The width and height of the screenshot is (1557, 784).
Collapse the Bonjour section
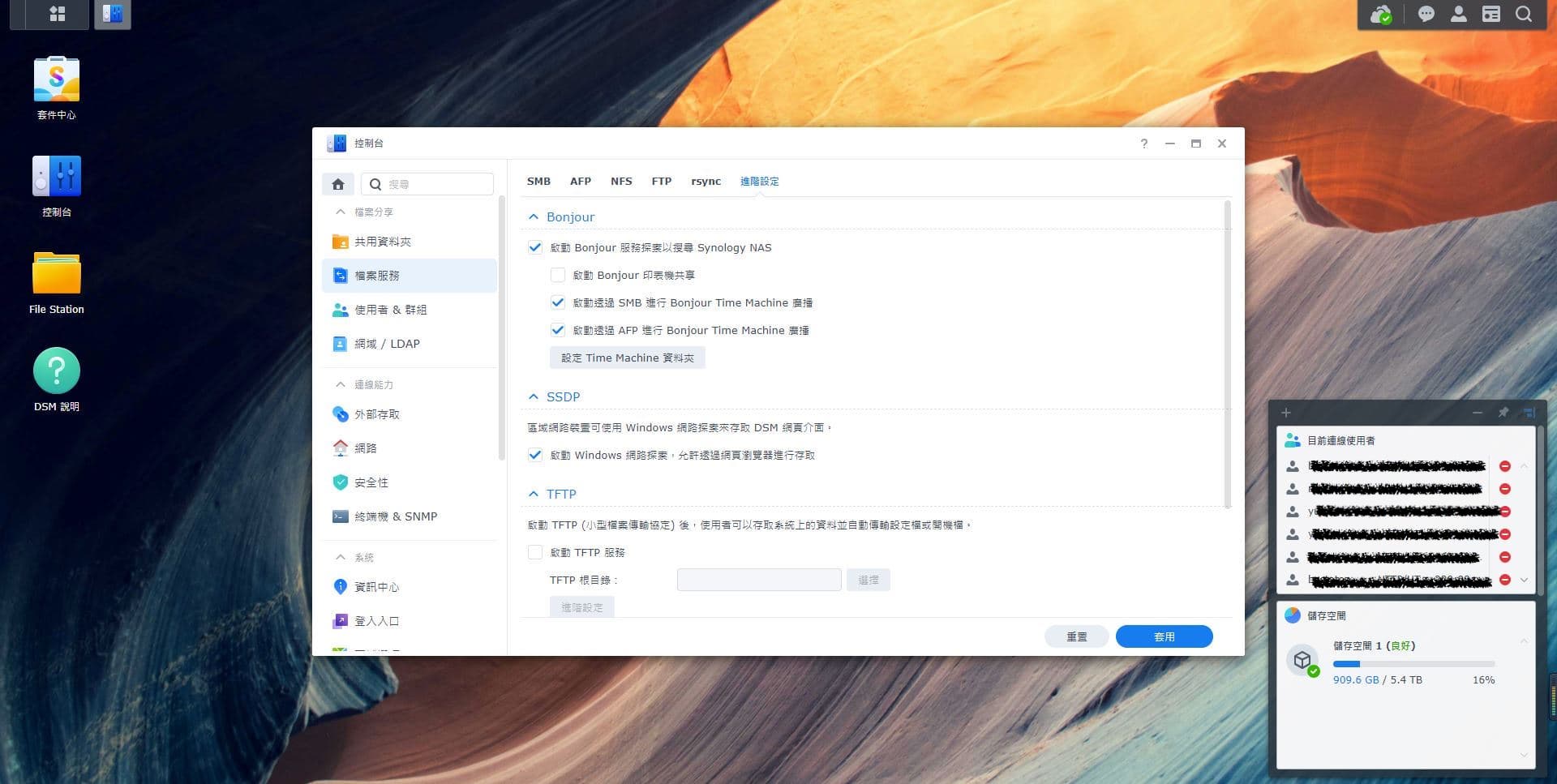click(x=534, y=217)
